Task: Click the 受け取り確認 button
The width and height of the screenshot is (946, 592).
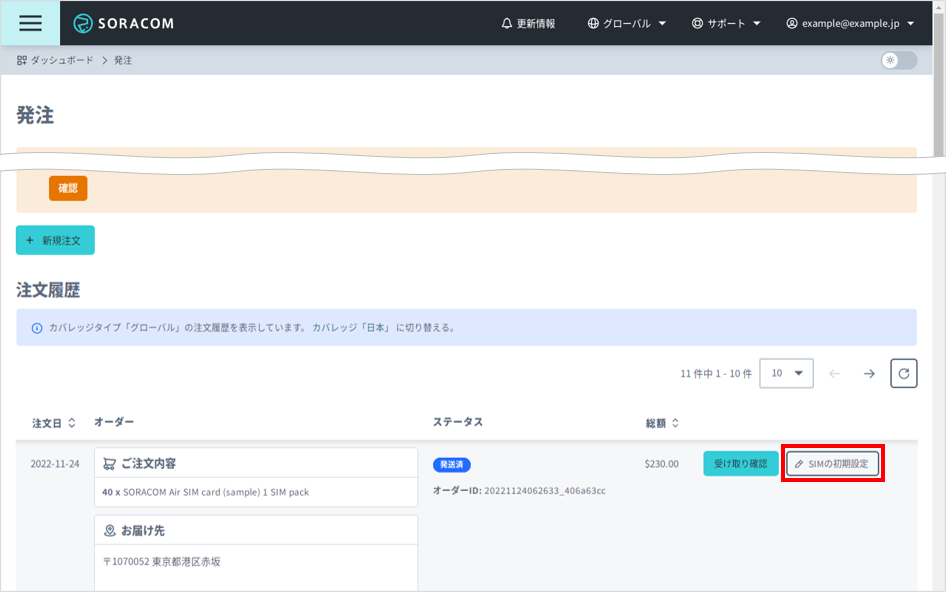Action: click(x=741, y=463)
